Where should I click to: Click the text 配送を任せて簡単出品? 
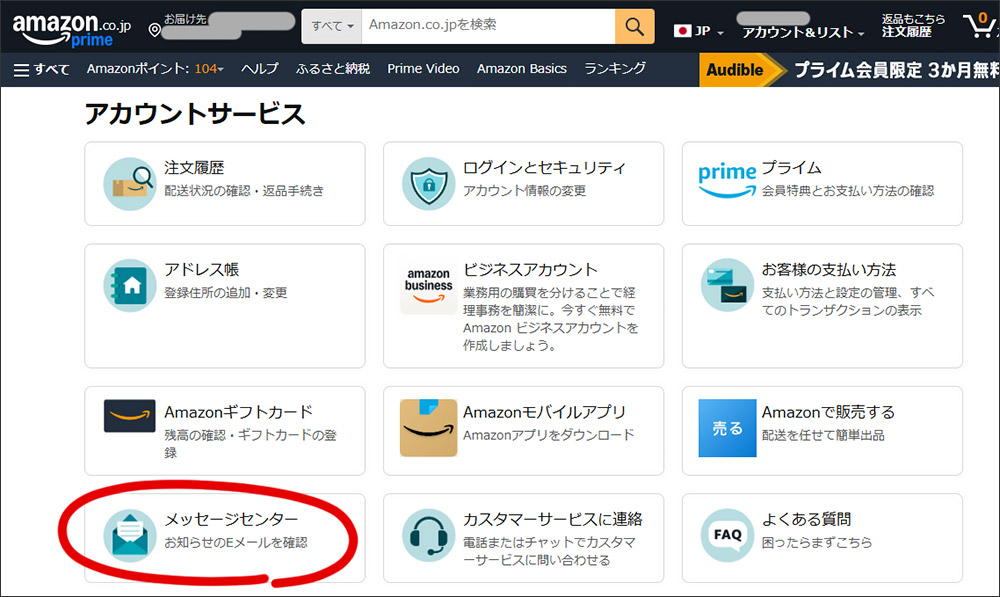tap(823, 435)
